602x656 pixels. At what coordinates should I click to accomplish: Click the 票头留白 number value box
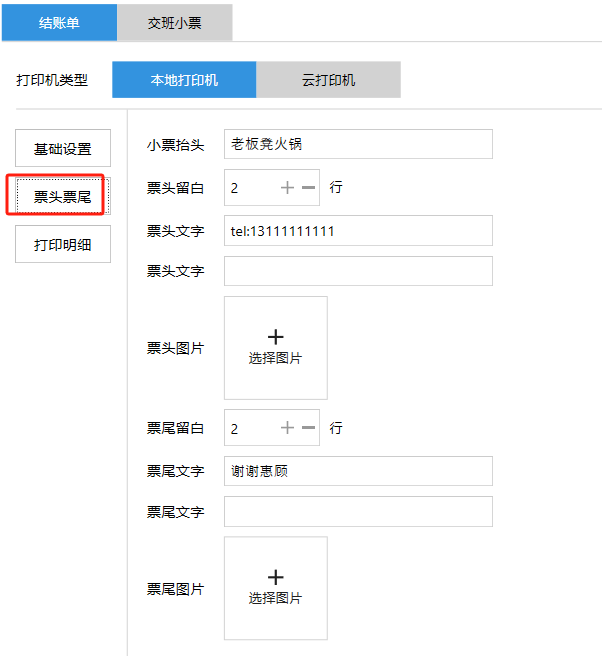(248, 187)
